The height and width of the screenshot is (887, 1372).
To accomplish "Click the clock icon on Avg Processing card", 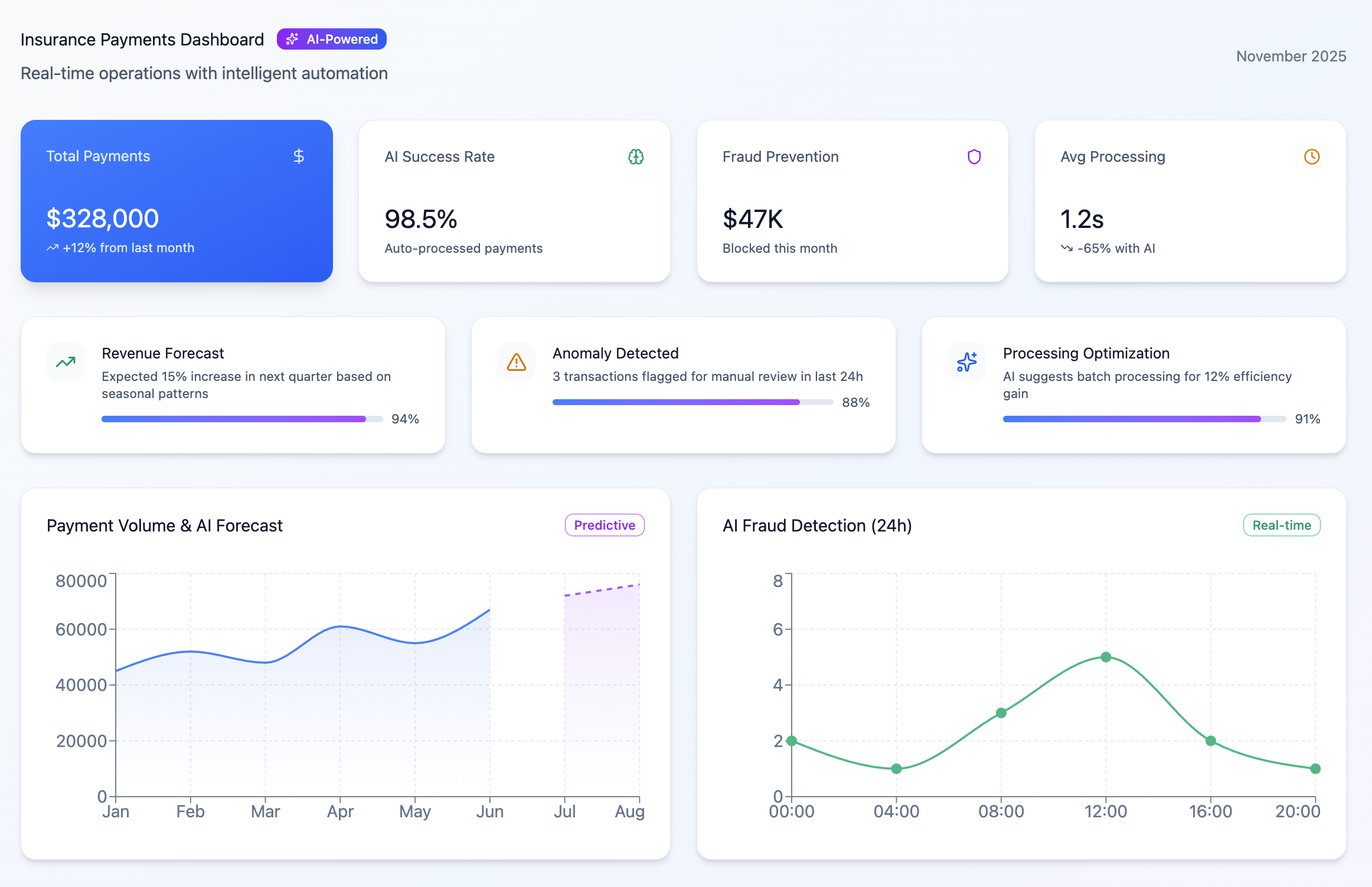I will click(1311, 157).
